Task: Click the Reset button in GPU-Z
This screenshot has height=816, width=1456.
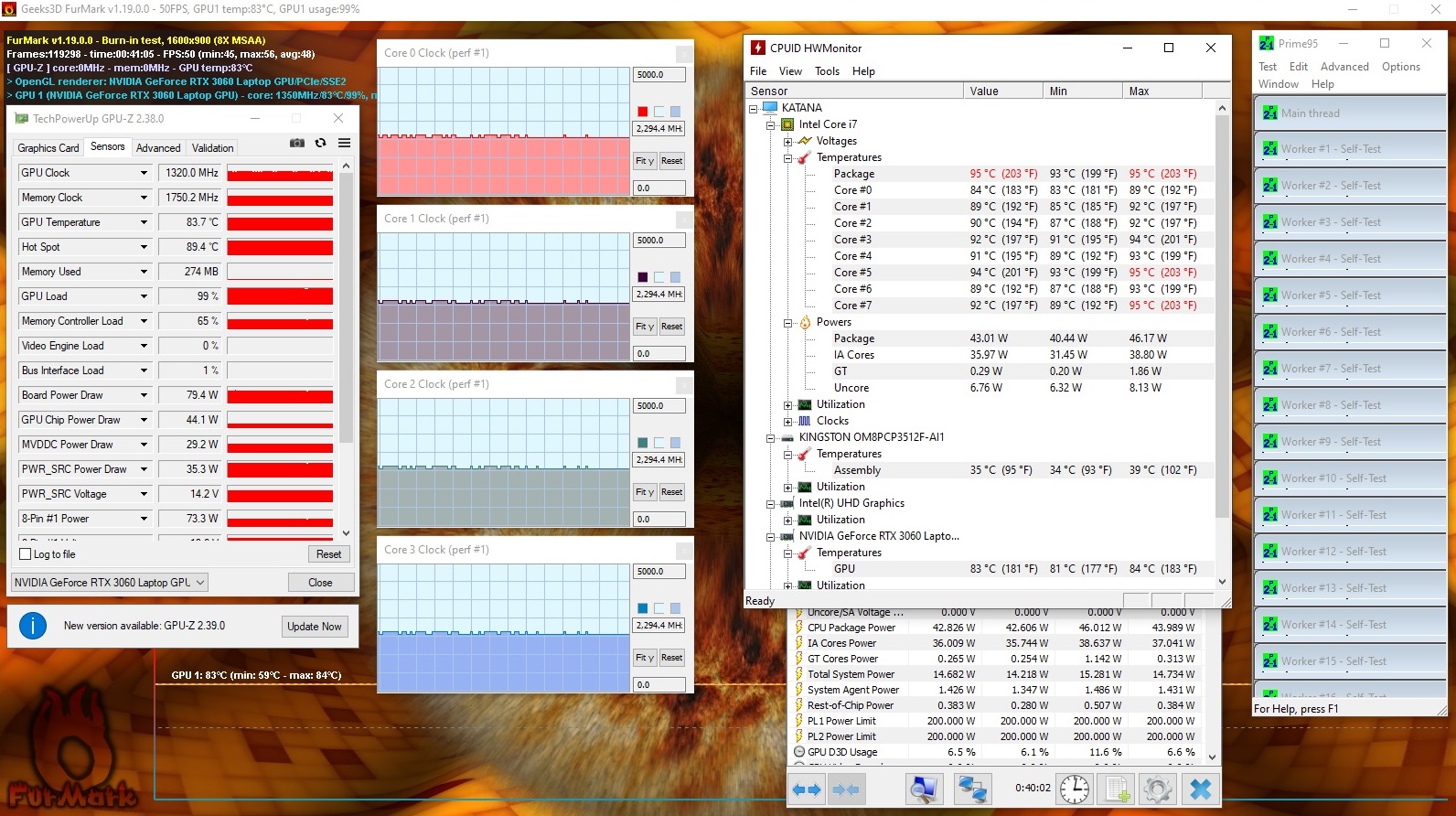Action: [x=328, y=554]
